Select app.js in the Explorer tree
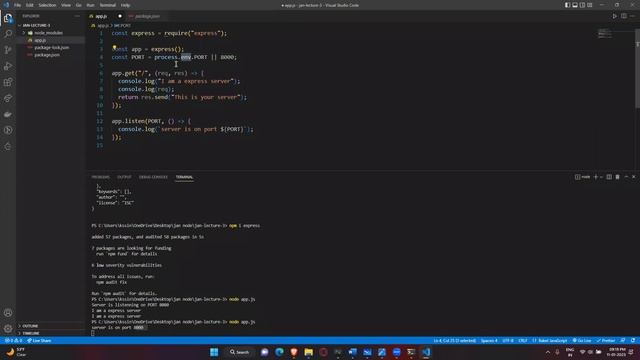The height and width of the screenshot is (360, 640). 40,40
